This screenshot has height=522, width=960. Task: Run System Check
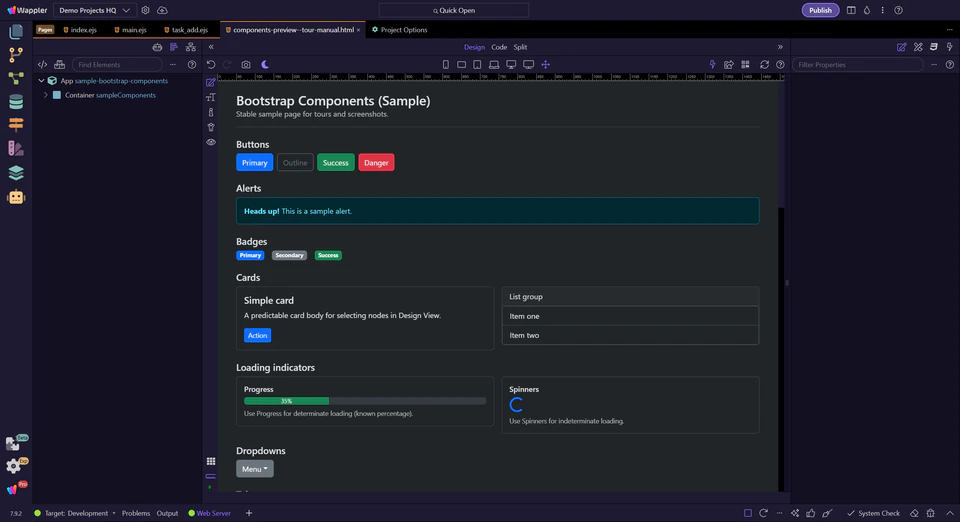coord(873,513)
